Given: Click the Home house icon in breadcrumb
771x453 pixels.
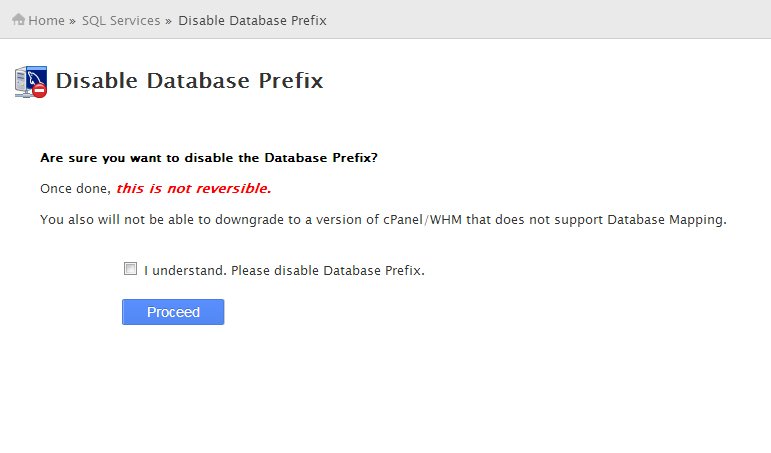Looking at the screenshot, I should point(18,19).
